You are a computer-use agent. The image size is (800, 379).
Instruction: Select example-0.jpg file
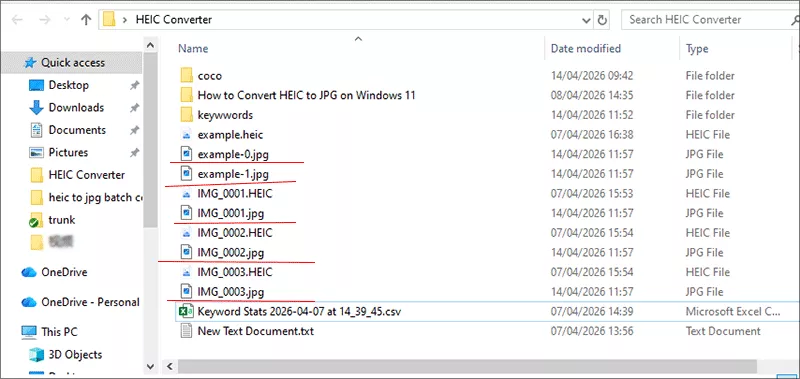coord(233,154)
